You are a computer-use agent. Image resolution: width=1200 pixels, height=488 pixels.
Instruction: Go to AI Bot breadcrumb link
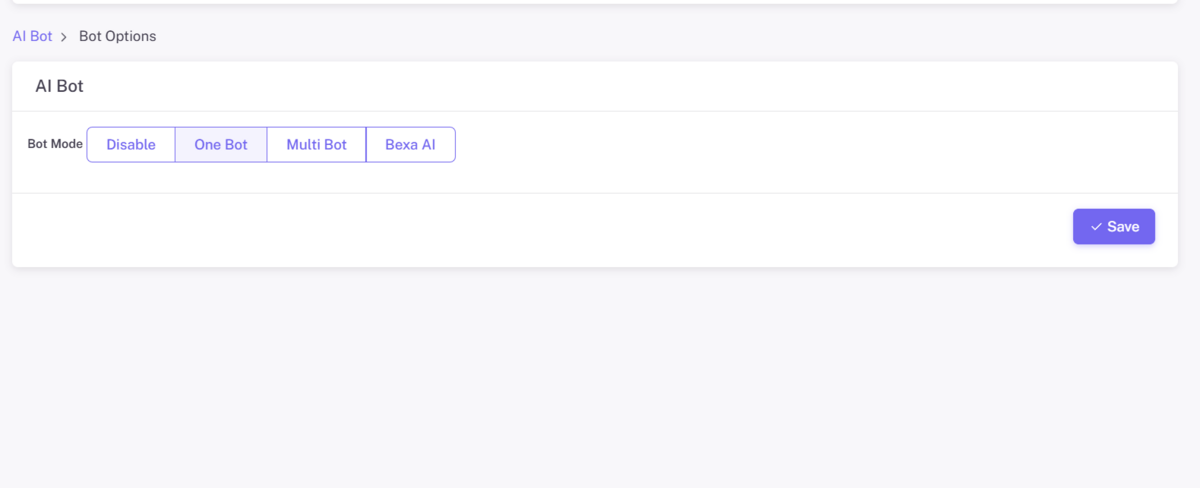pos(32,36)
